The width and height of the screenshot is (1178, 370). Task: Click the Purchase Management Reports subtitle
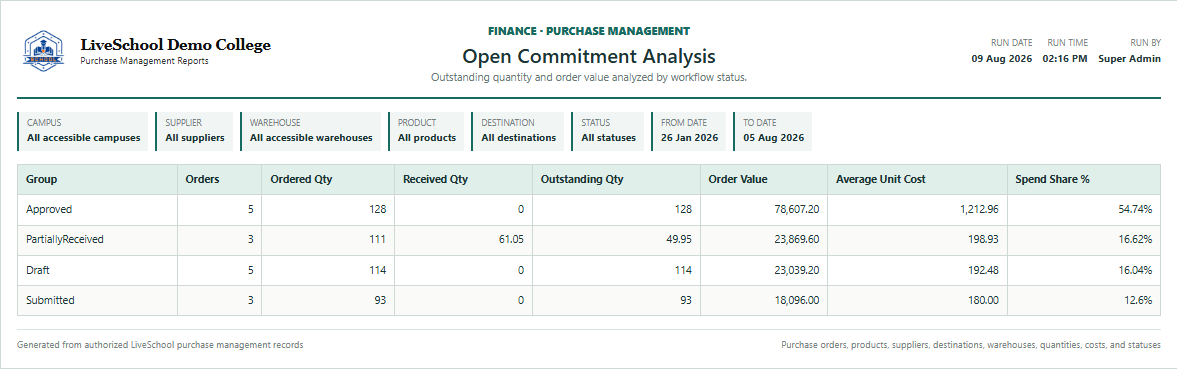click(x=144, y=62)
